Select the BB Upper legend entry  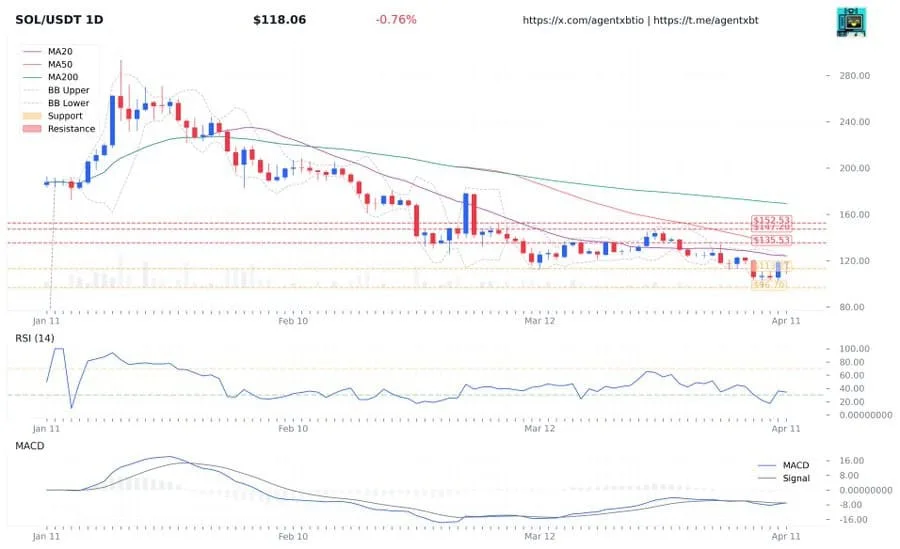pos(56,90)
